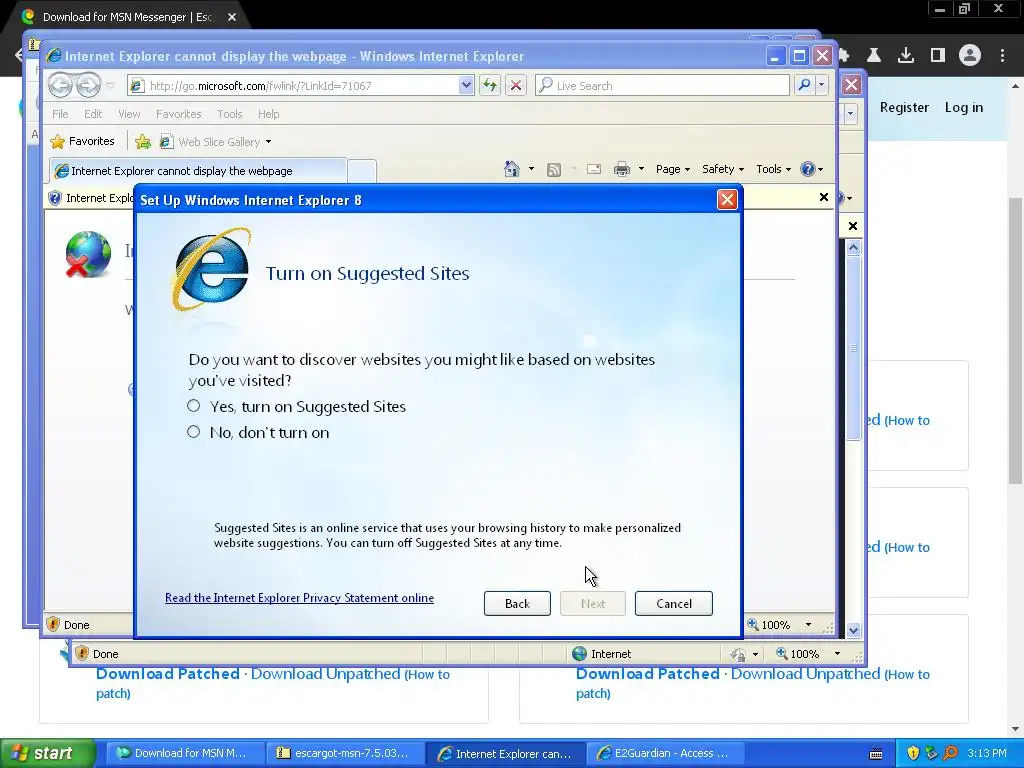Open the Tools command bar menu

click(773, 169)
